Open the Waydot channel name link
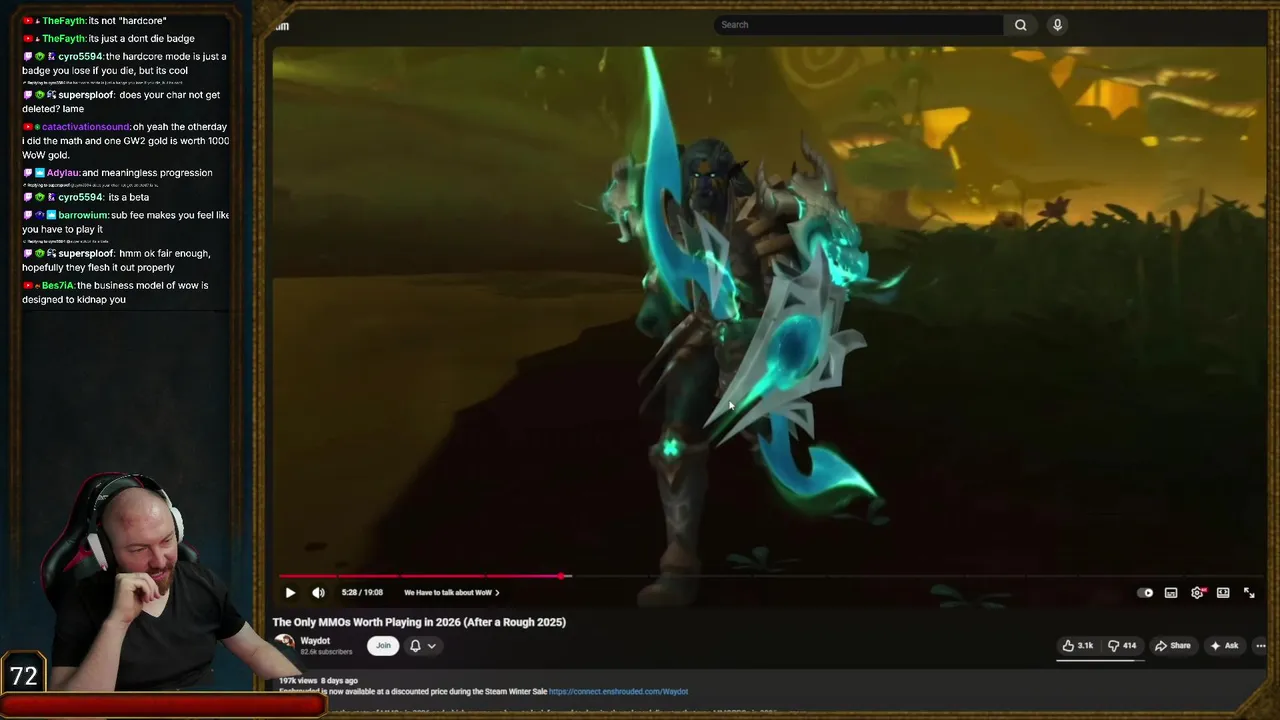The image size is (1280, 720). click(315, 641)
